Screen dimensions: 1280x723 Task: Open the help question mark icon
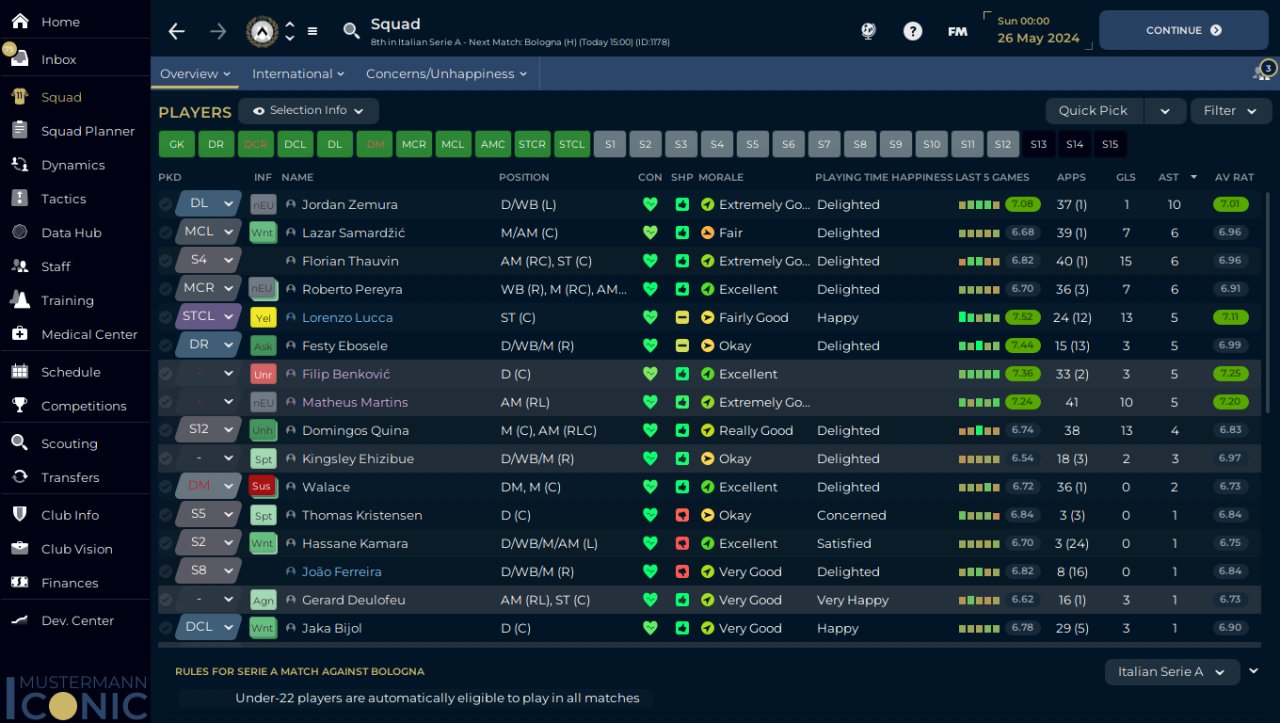[912, 31]
